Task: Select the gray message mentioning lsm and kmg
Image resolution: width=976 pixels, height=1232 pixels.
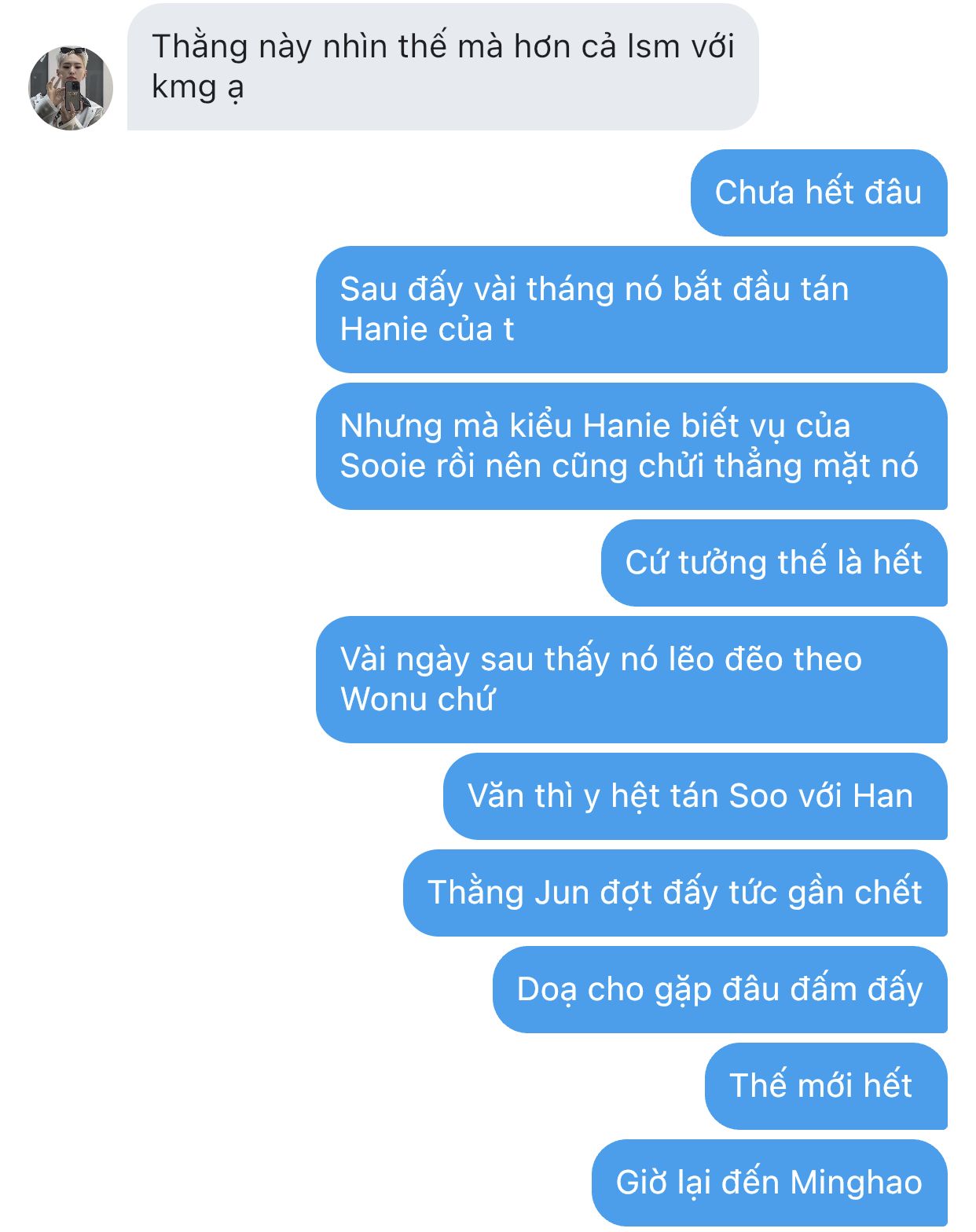Action: point(442,67)
